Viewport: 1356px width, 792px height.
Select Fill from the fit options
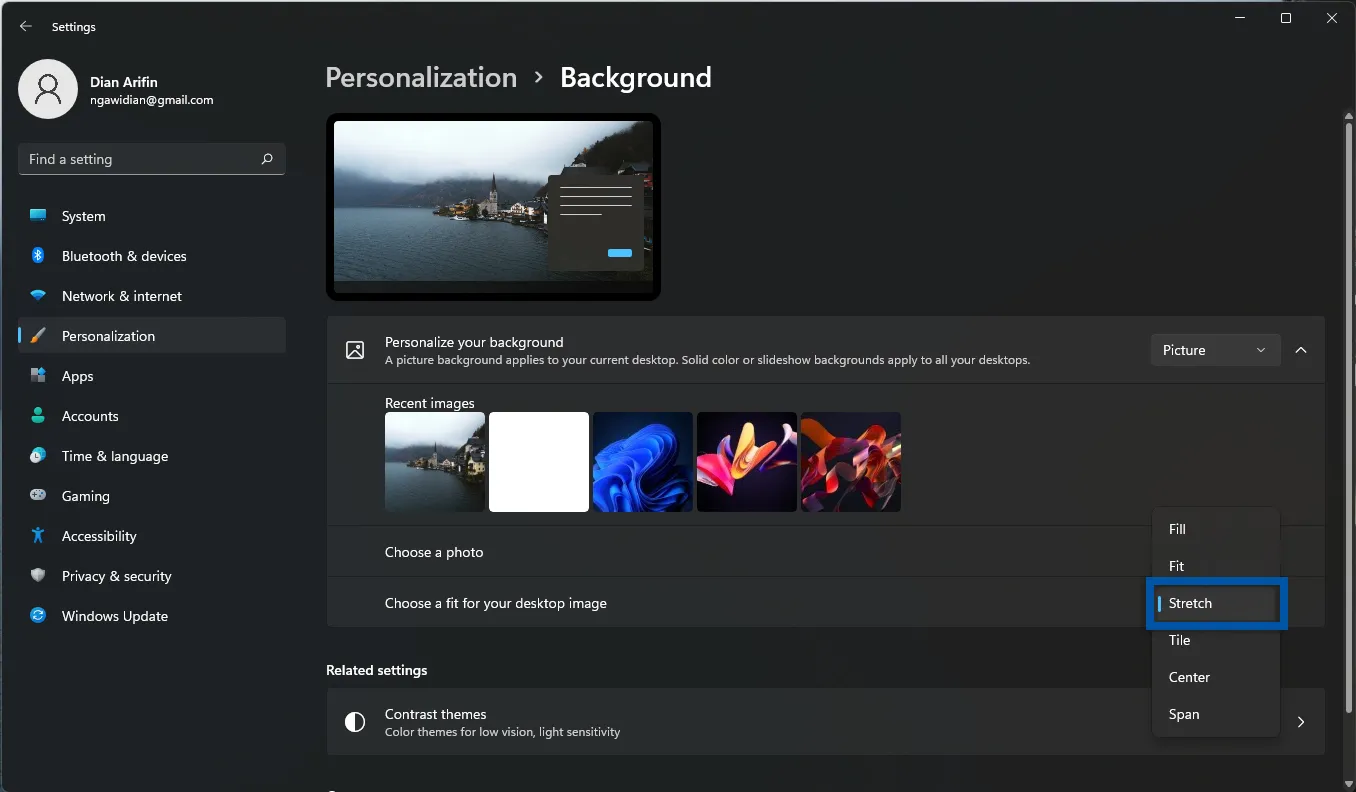(1177, 529)
